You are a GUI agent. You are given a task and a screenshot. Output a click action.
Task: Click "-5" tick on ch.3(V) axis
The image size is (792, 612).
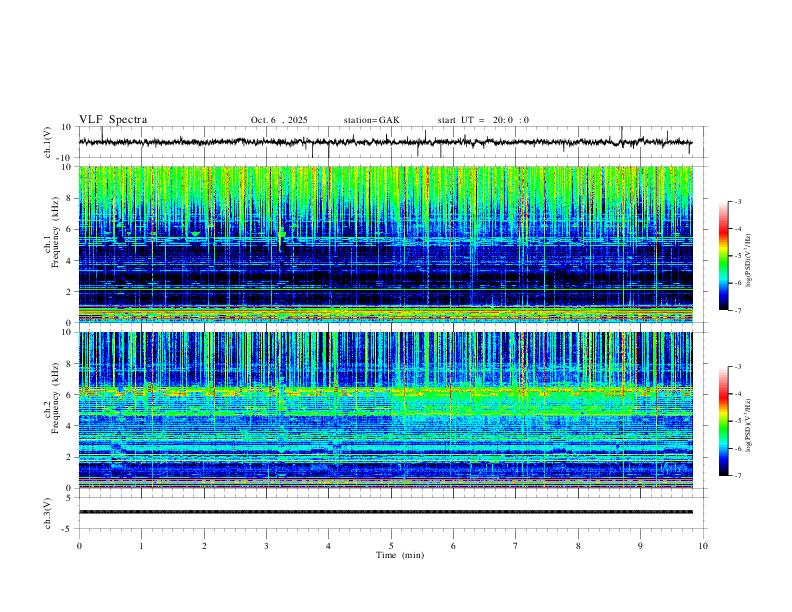68,529
